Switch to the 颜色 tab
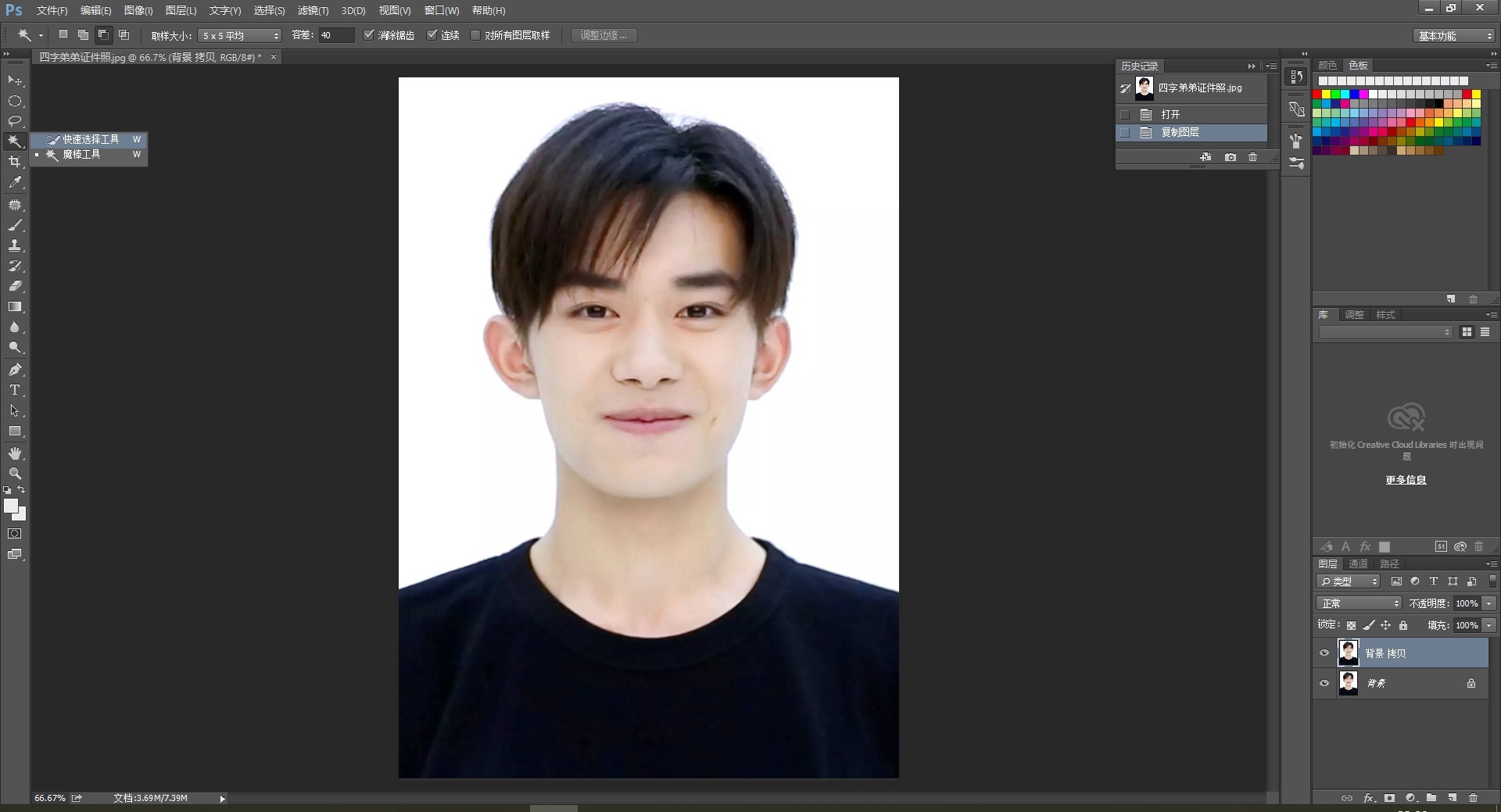1501x812 pixels. [x=1327, y=65]
